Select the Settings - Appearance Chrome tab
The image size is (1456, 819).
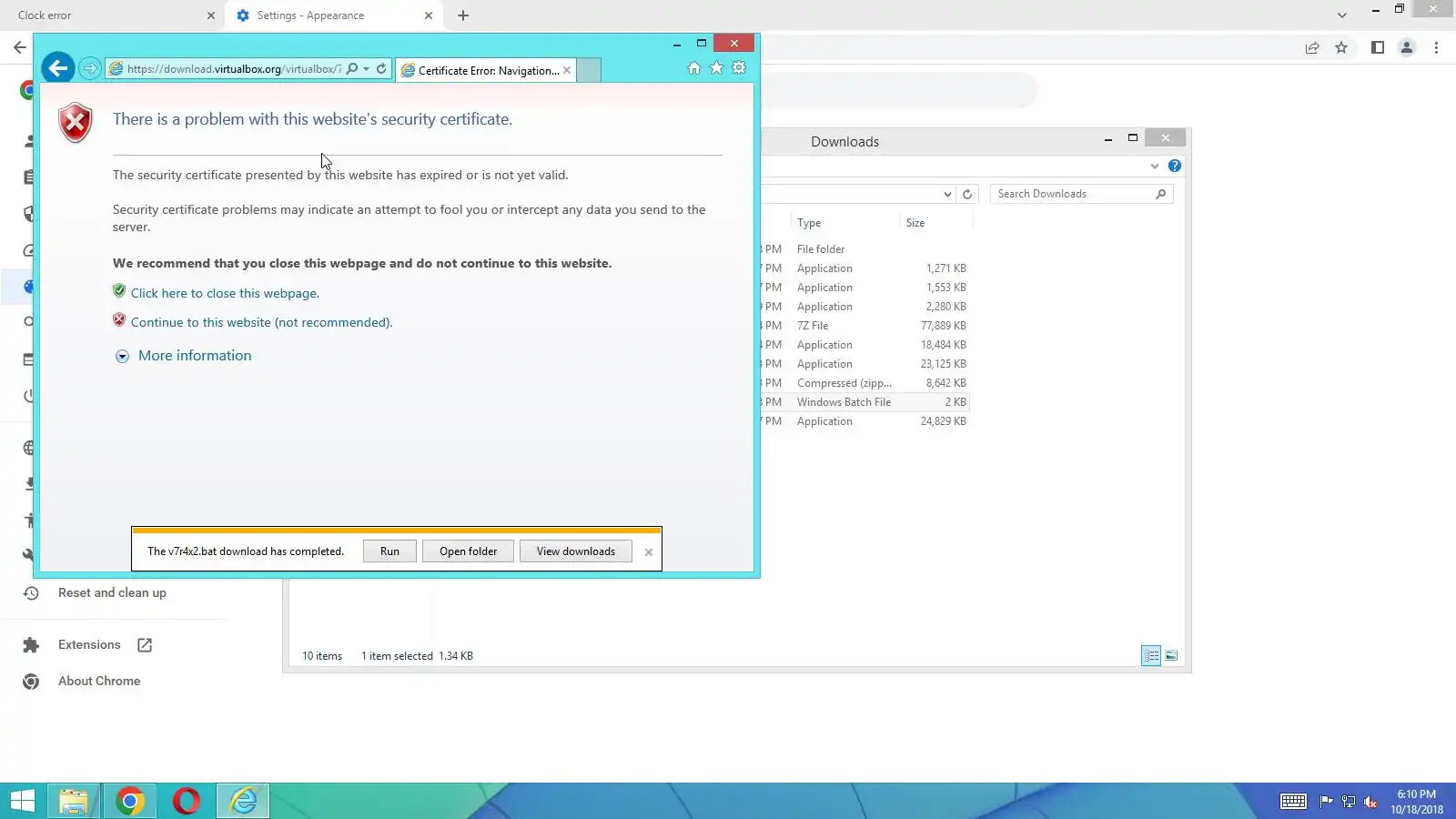332,15
